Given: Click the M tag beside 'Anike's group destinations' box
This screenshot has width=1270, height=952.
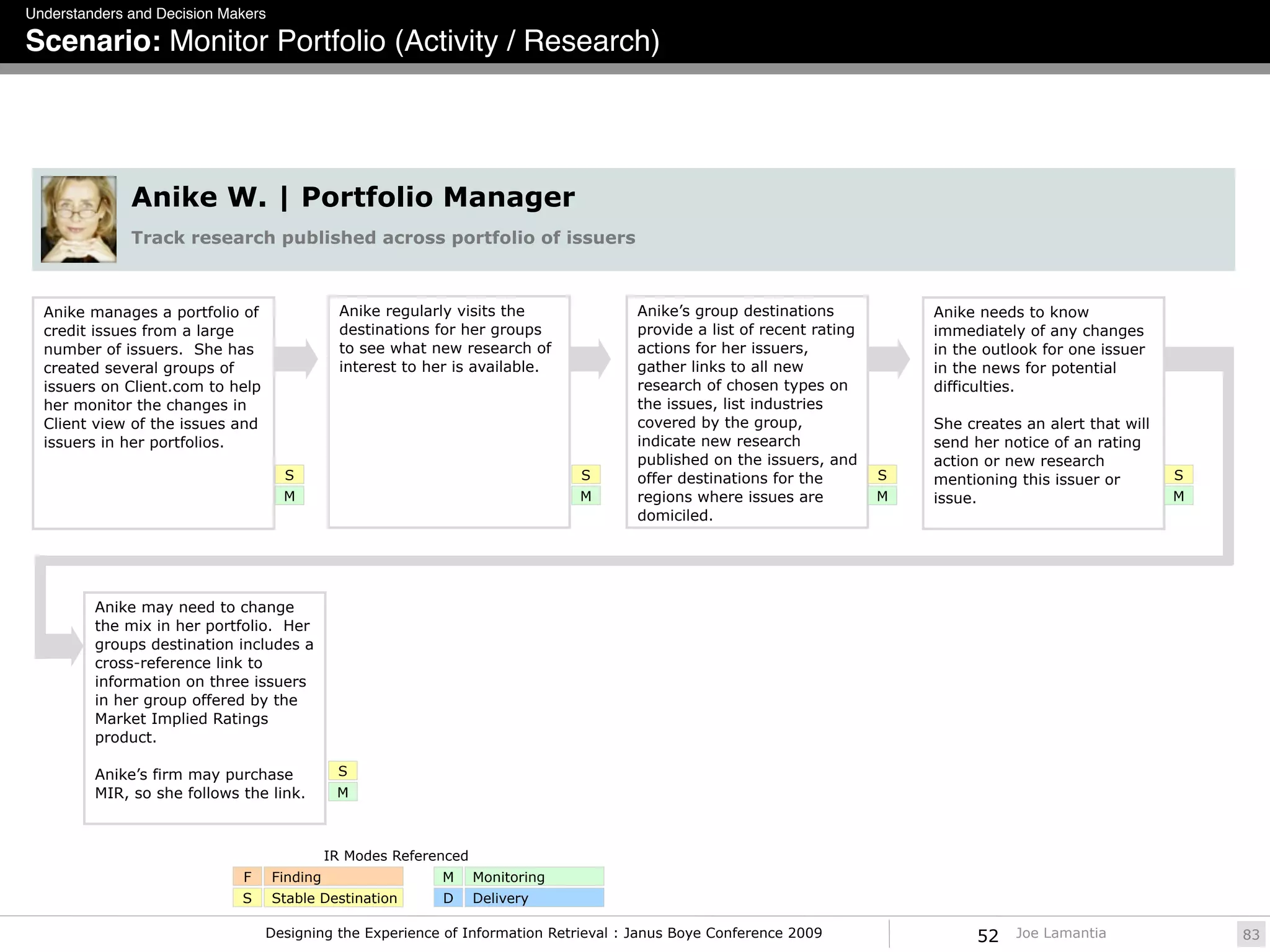Looking at the screenshot, I should [x=882, y=496].
